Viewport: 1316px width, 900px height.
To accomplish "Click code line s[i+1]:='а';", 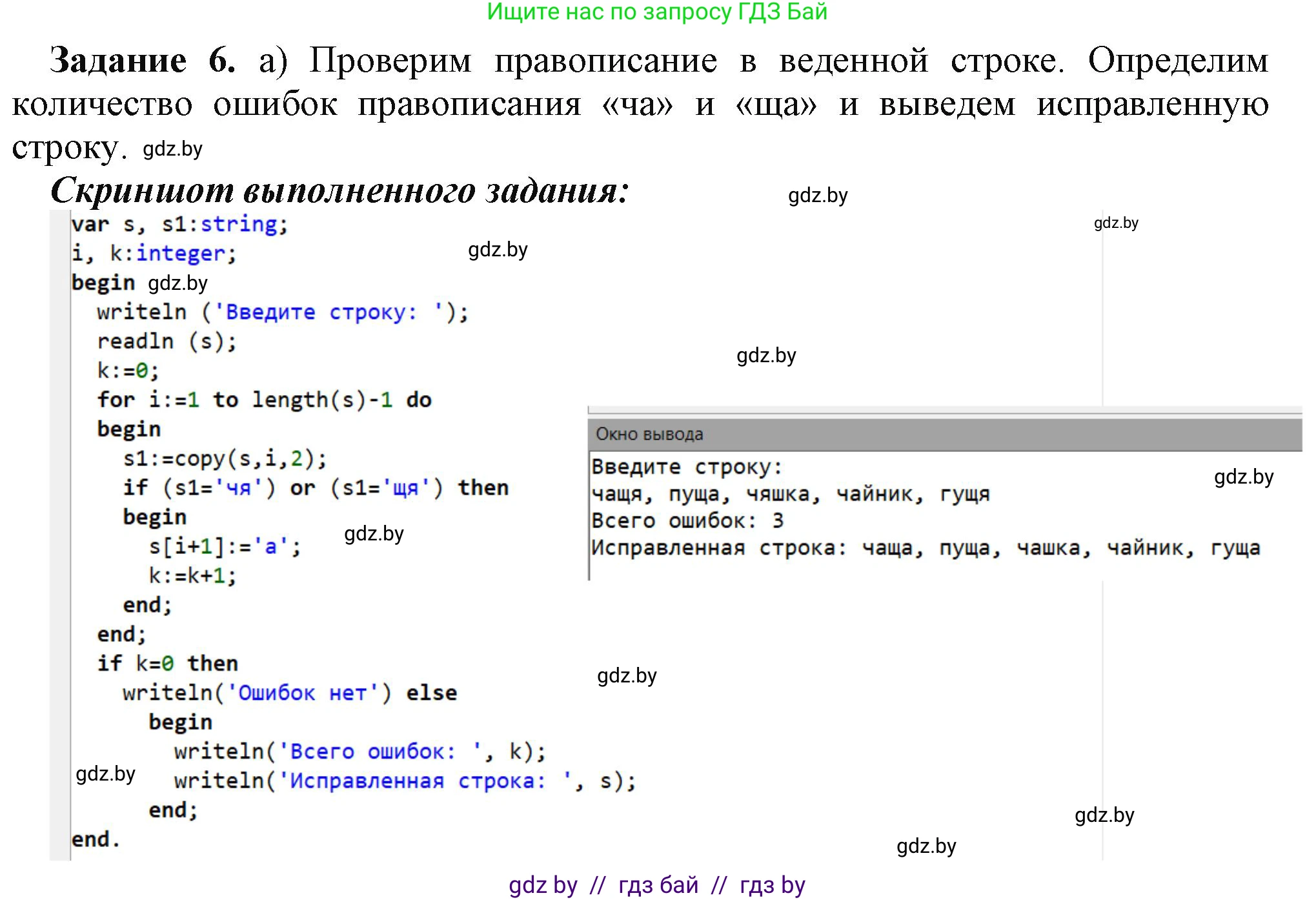I will click(x=225, y=547).
